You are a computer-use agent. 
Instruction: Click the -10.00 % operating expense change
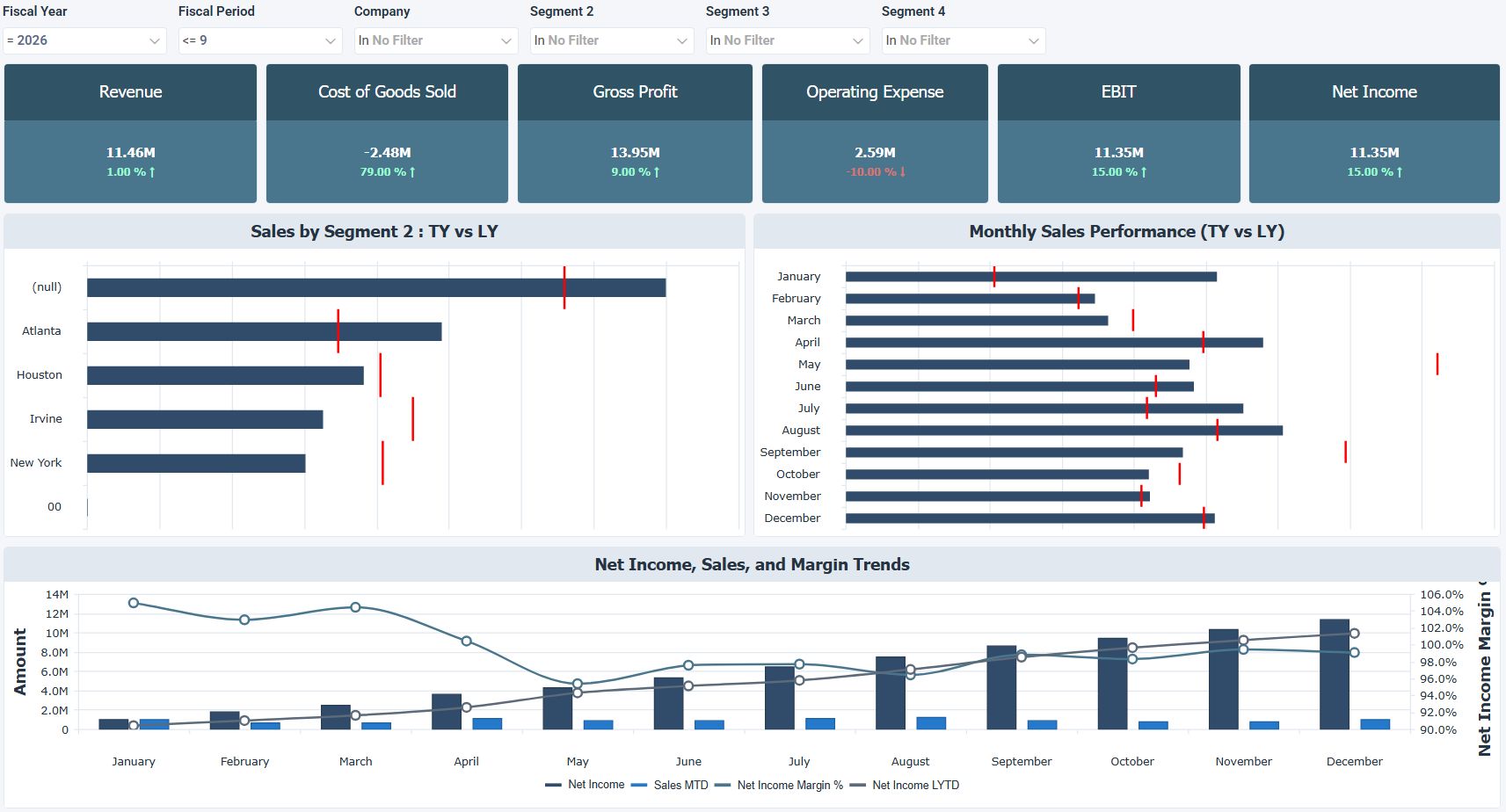876,172
